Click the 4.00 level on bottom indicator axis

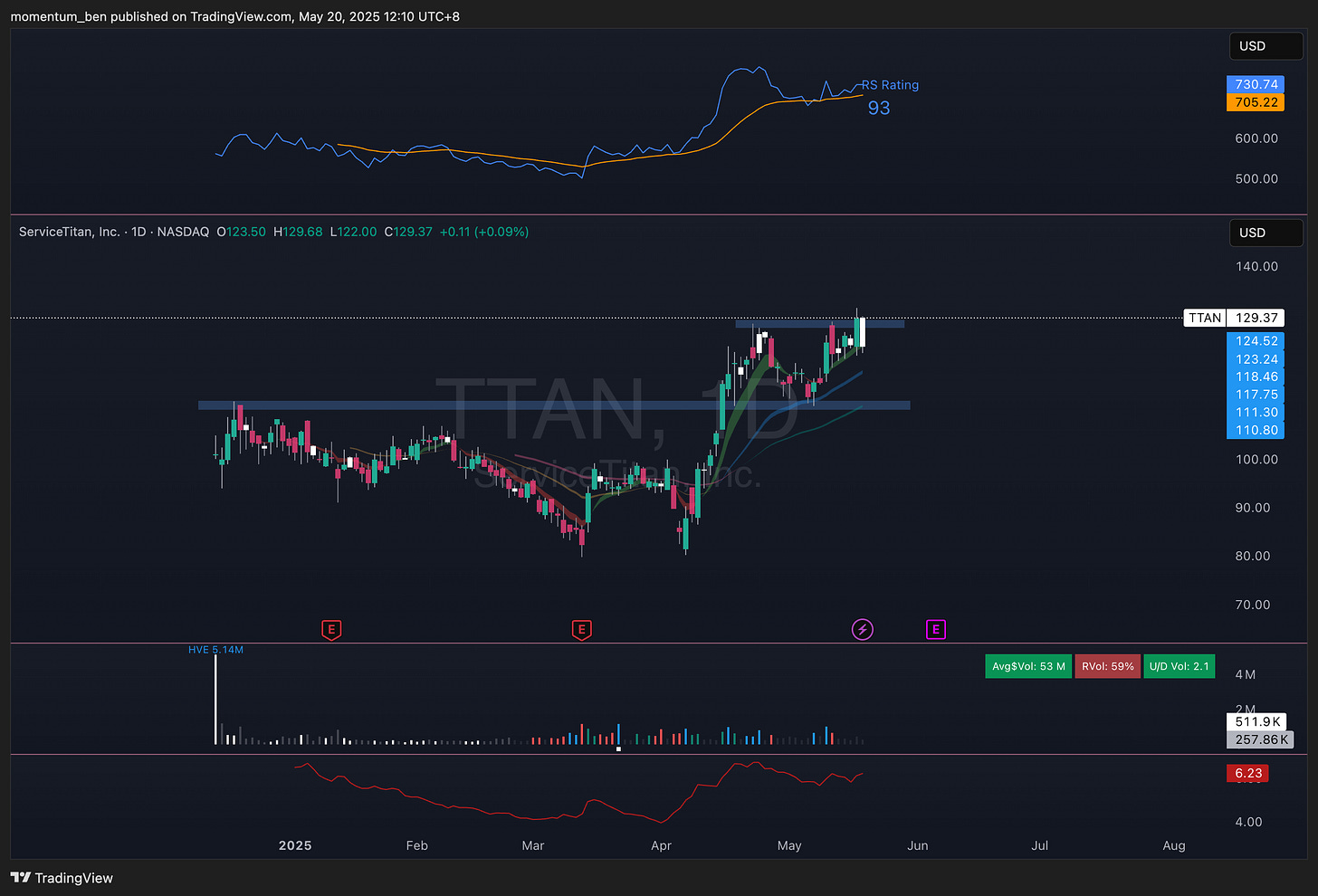[1248, 822]
